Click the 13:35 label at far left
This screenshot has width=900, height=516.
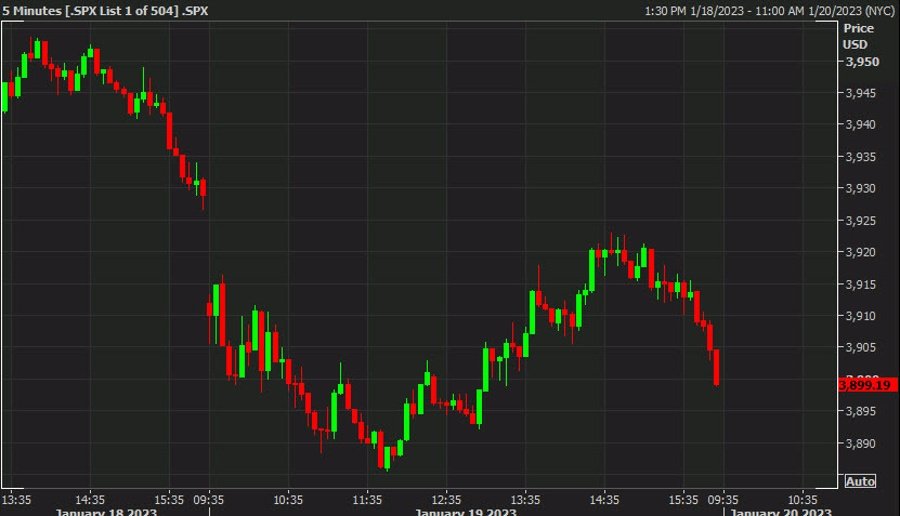tap(19, 499)
